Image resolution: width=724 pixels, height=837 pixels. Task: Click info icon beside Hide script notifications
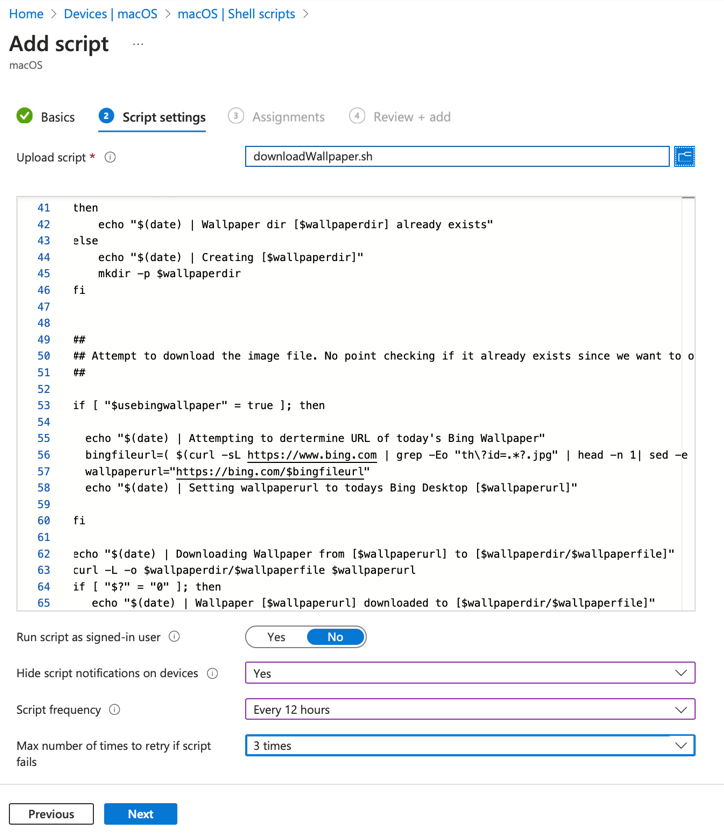point(212,673)
